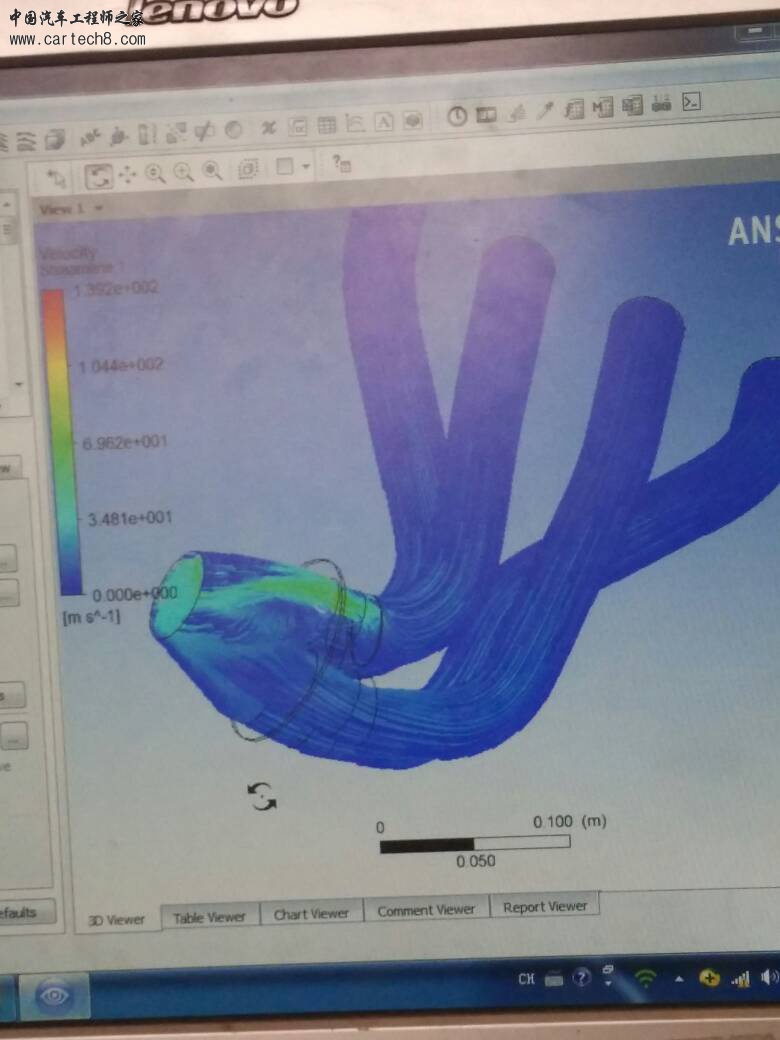Open the Command Editor
The width and height of the screenshot is (780, 1040).
[691, 101]
